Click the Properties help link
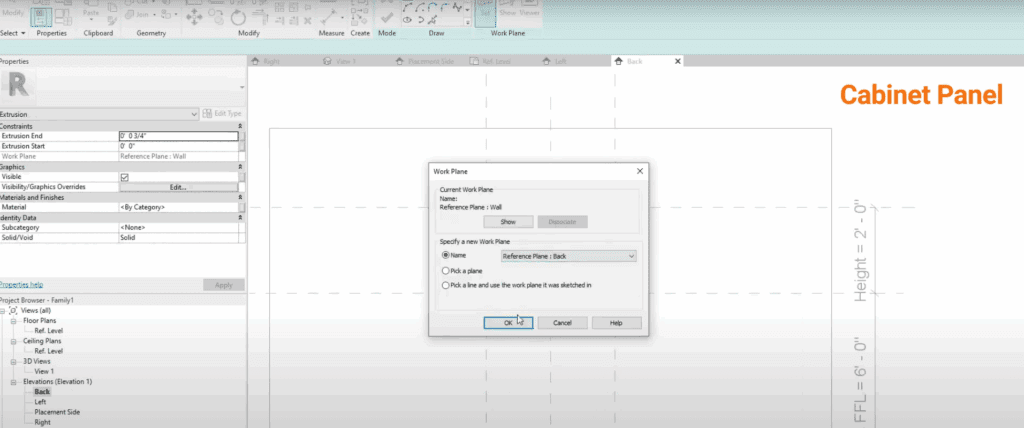This screenshot has width=1024, height=428. 21,284
